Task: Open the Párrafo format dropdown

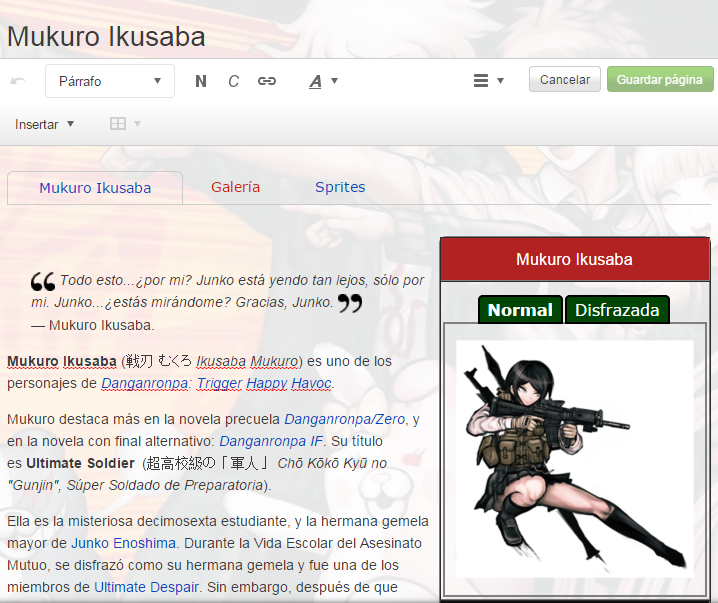Action: point(110,81)
